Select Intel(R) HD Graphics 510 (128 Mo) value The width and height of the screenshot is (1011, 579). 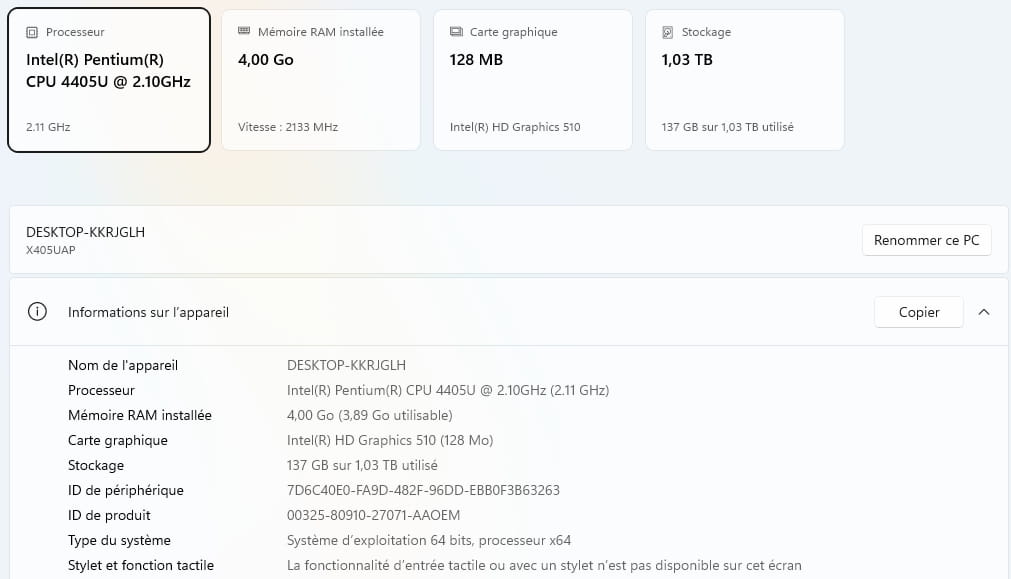click(x=390, y=440)
